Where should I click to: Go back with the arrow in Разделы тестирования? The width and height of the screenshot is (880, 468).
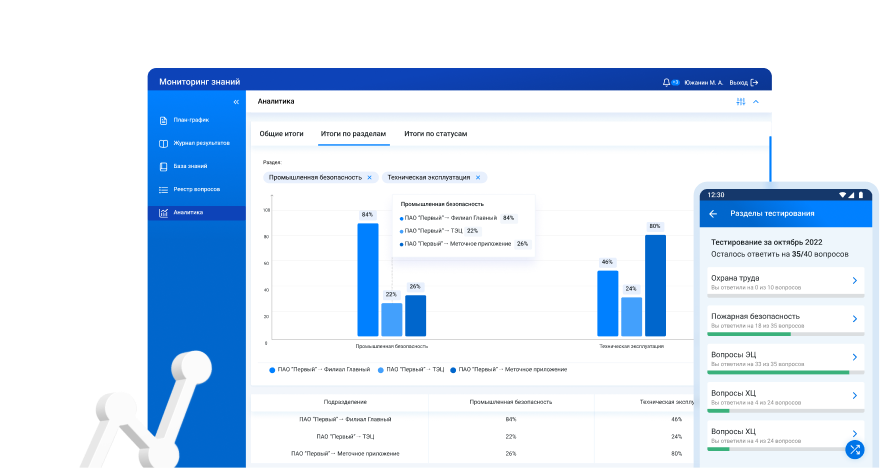(713, 214)
